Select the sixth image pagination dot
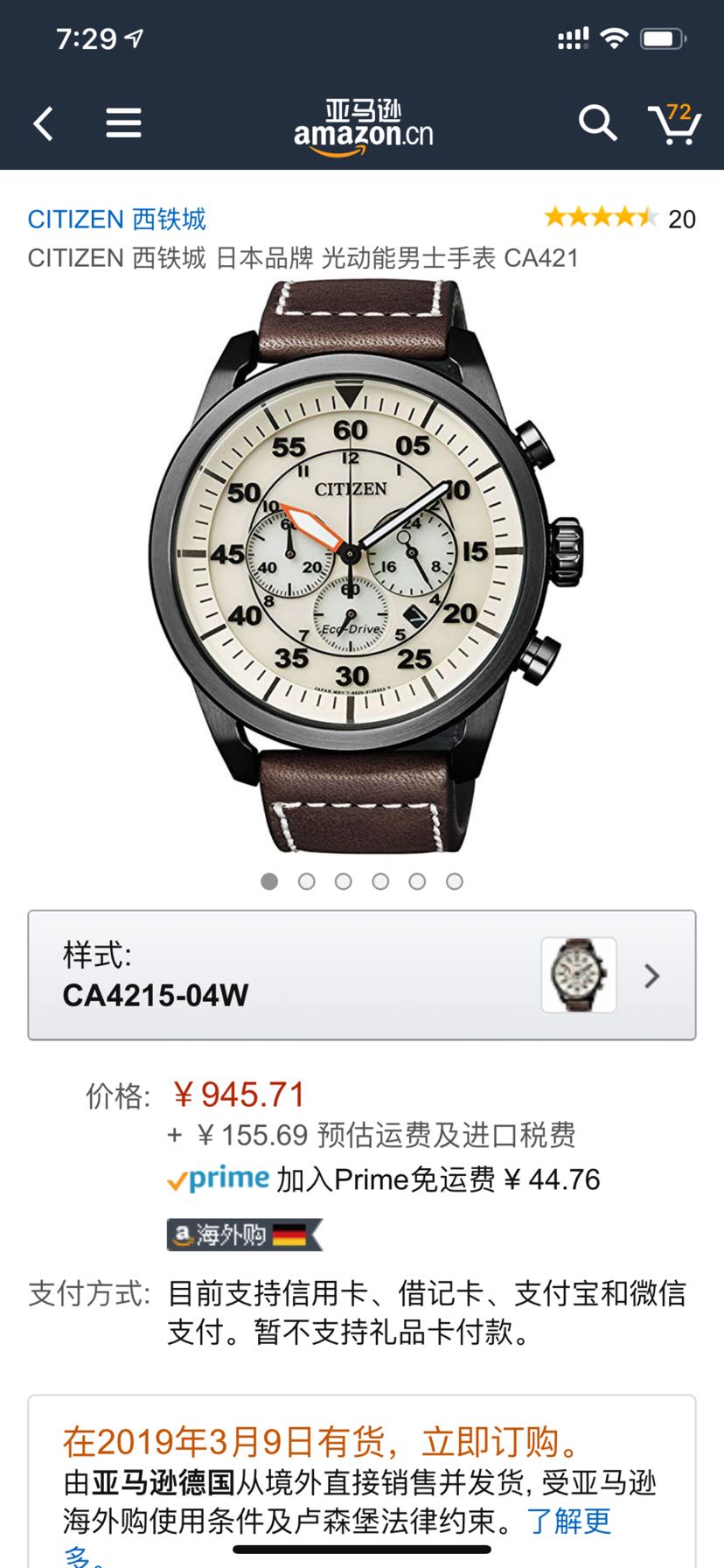This screenshot has height=1568, width=724. coord(454,881)
